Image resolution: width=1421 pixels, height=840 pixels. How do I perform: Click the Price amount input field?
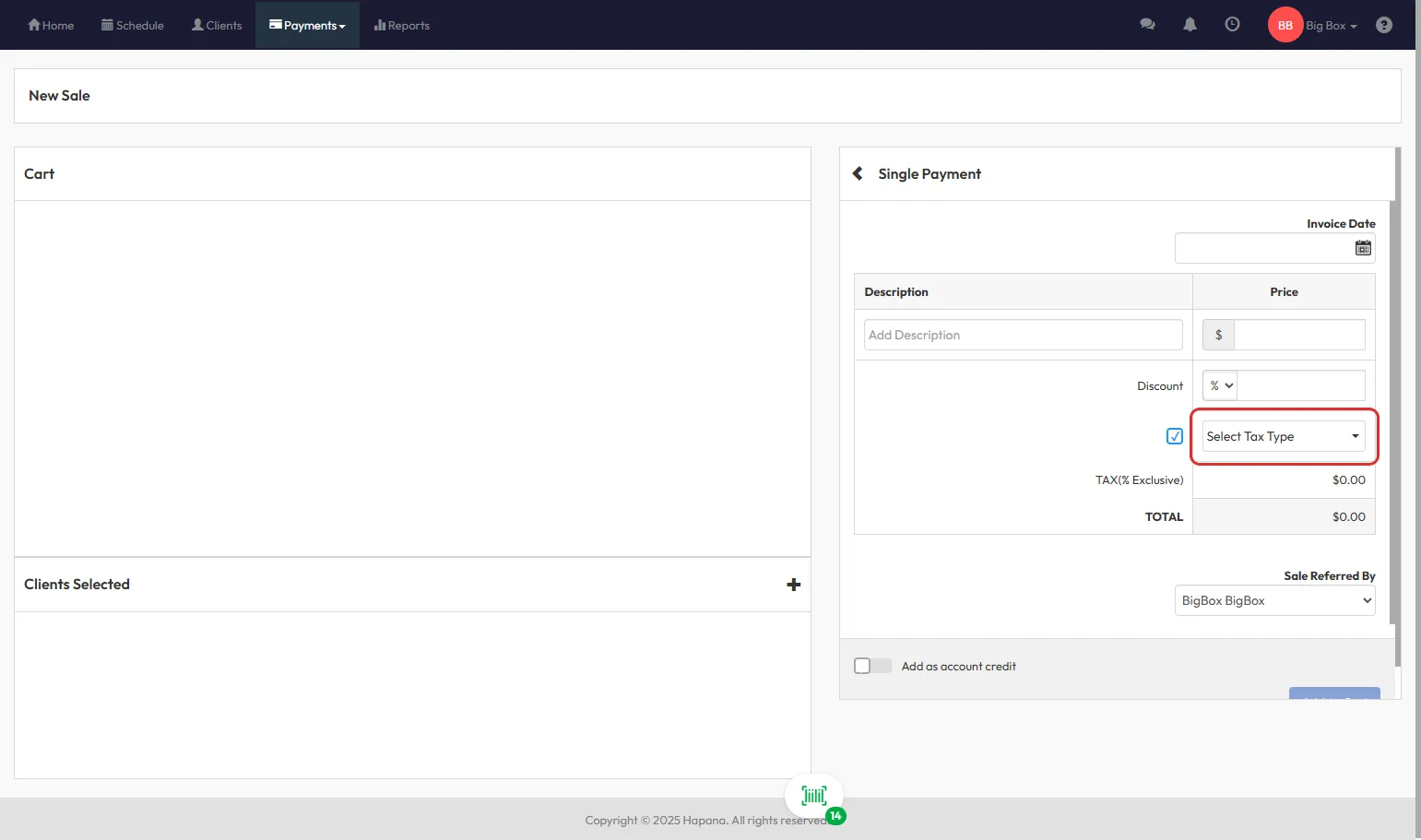coord(1298,335)
